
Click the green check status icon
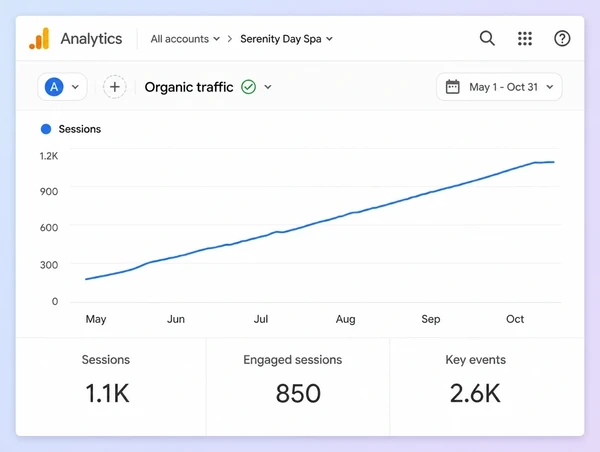pos(248,87)
